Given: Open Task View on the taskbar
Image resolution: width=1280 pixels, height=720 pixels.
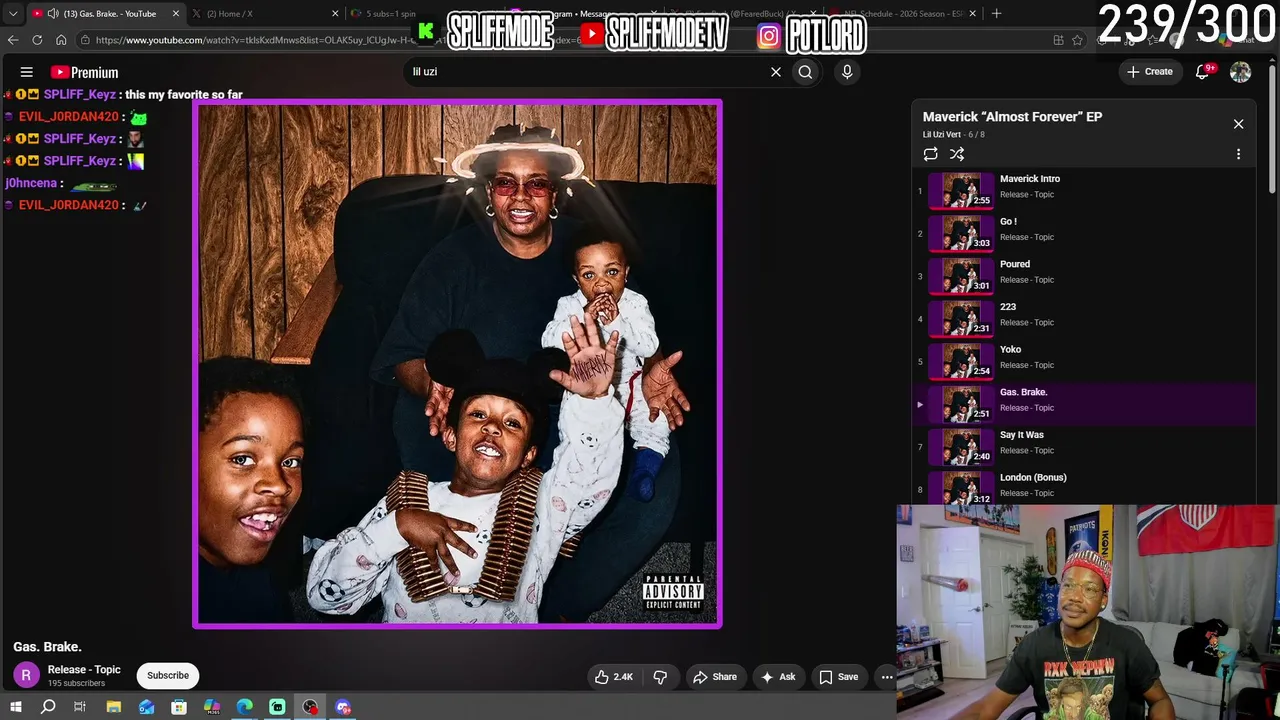Looking at the screenshot, I should (x=80, y=707).
